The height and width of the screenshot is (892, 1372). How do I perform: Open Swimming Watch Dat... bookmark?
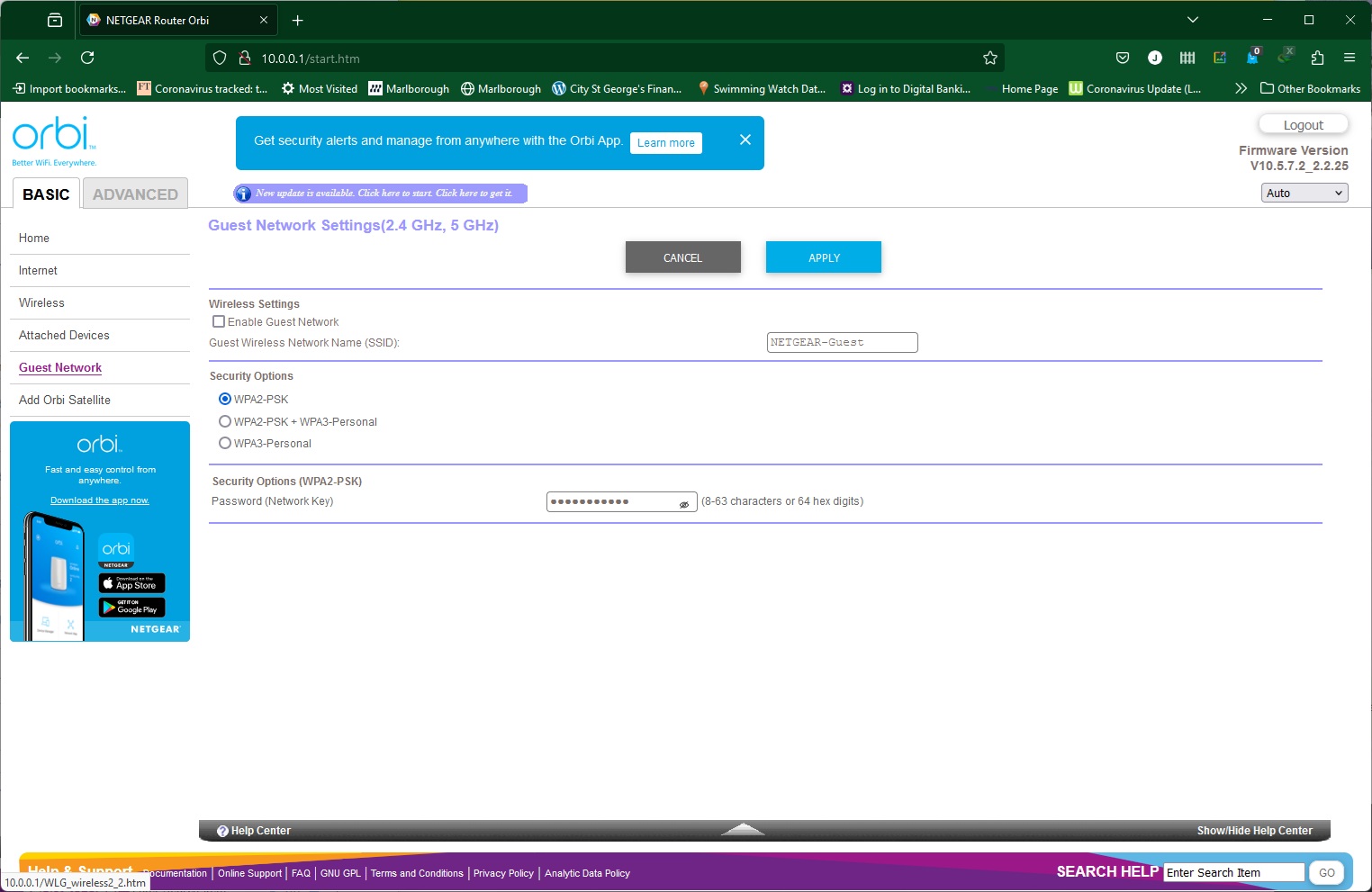coord(761,88)
